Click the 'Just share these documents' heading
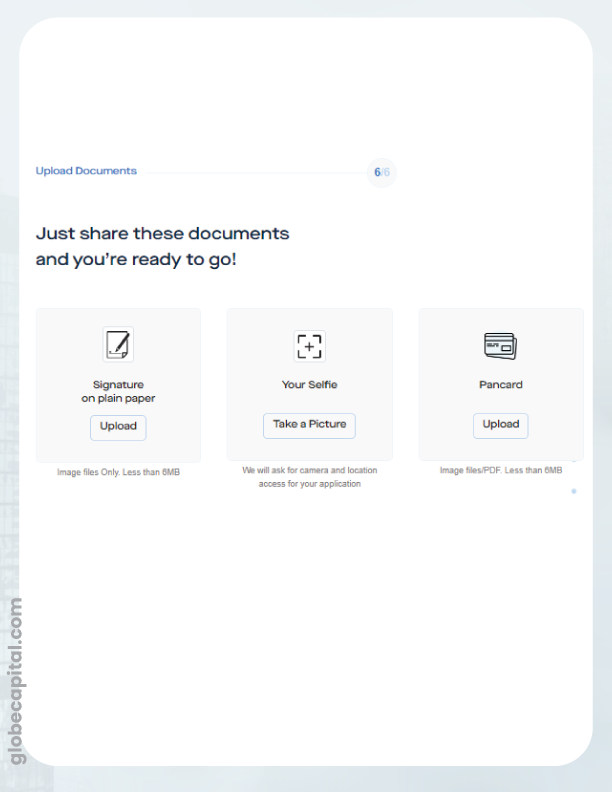This screenshot has height=792, width=612. tap(162, 246)
